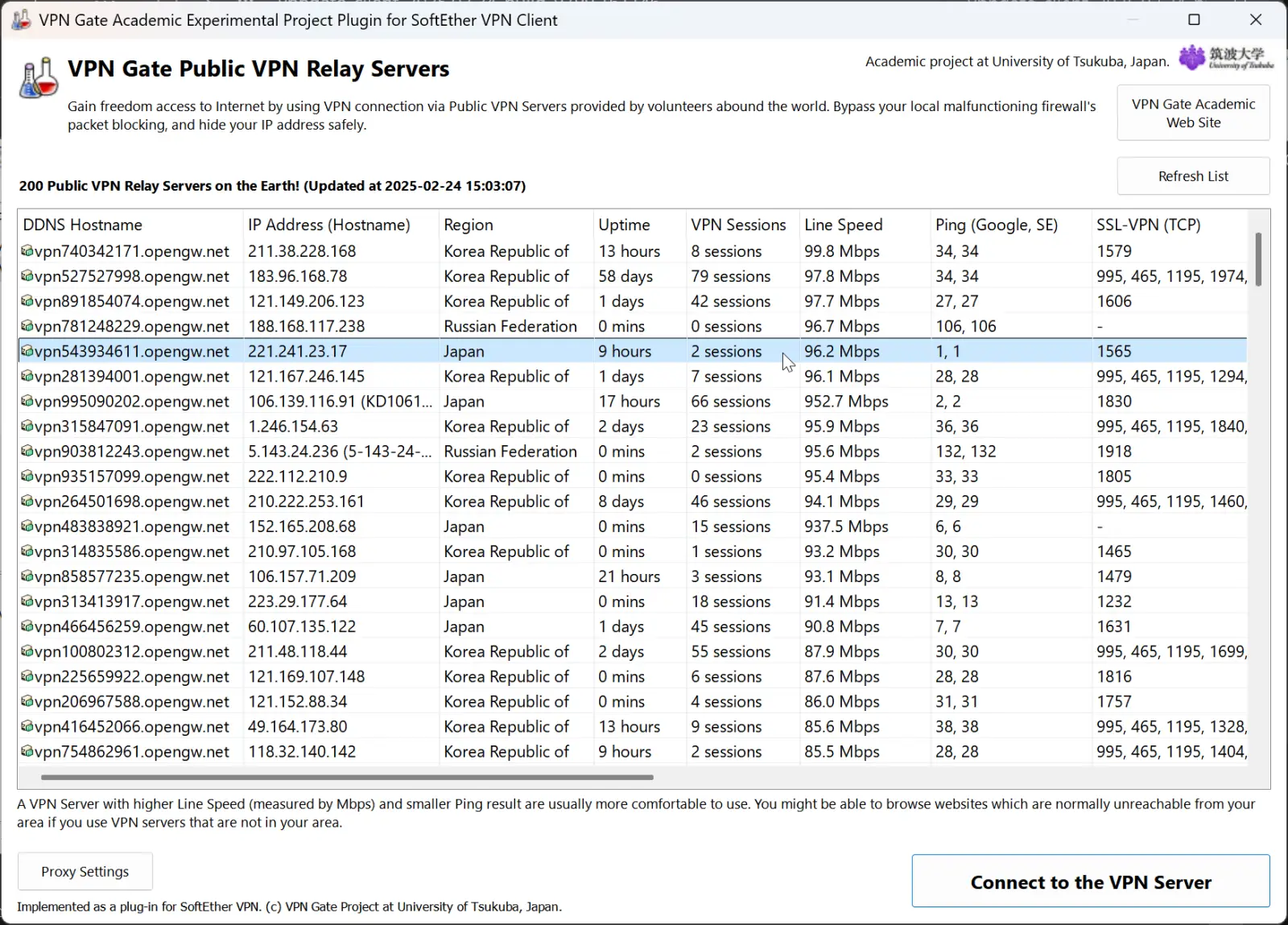The image size is (1288, 925).
Task: Click the server icon beside vpn781248229.opengw.net
Action: (27, 326)
